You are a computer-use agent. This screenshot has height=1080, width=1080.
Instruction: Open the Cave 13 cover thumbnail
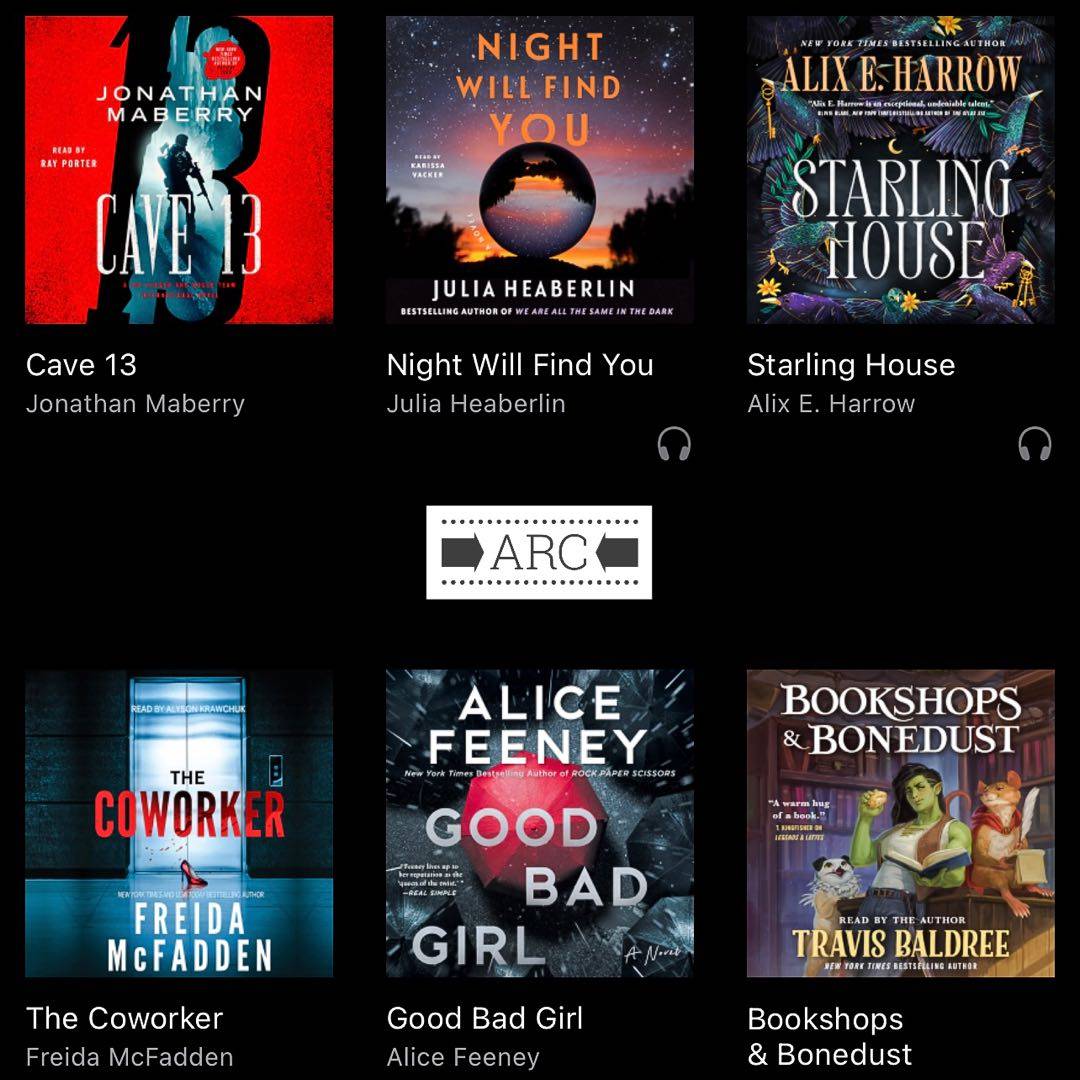coord(179,170)
